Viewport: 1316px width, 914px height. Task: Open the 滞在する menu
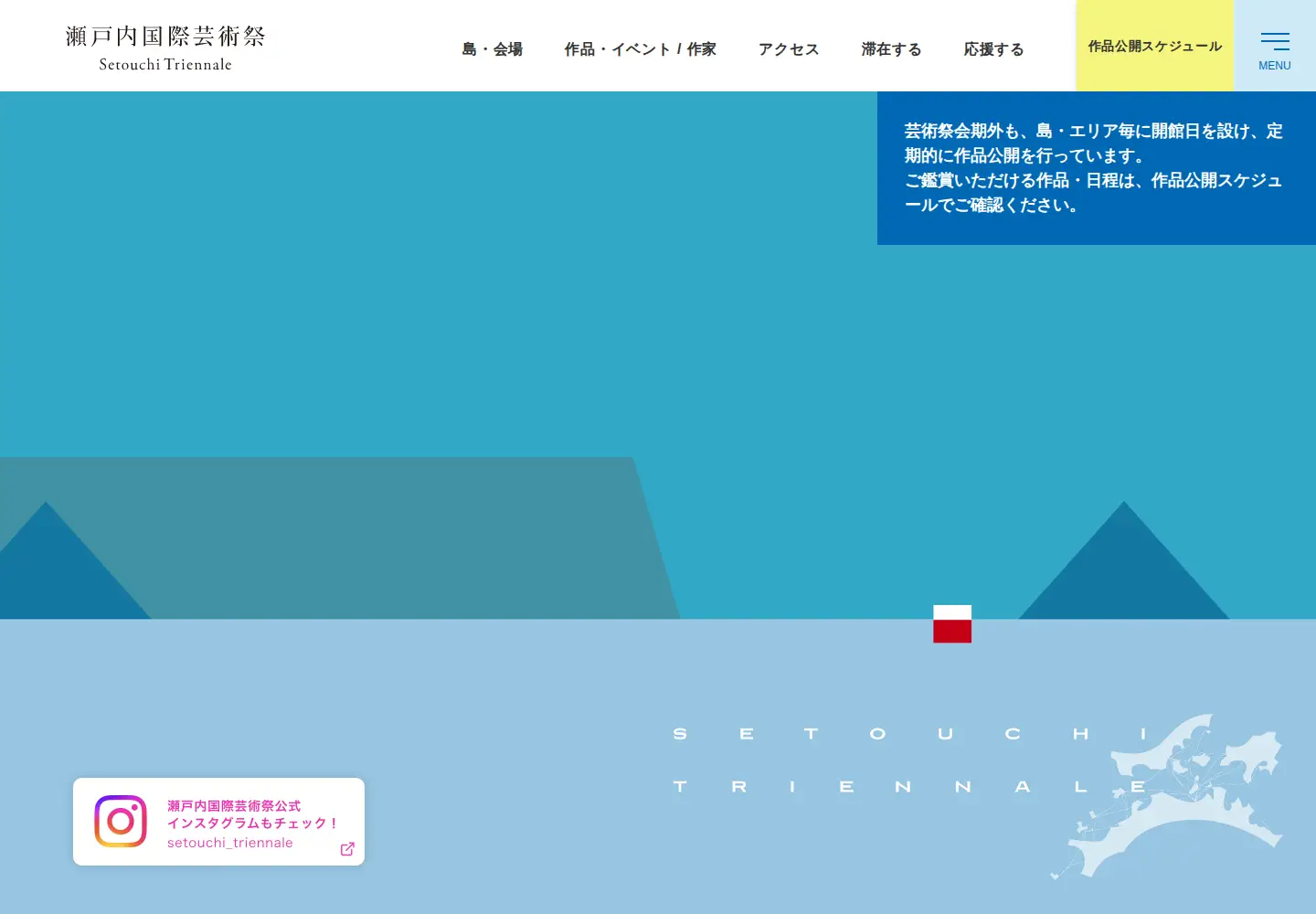pyautogui.click(x=891, y=49)
